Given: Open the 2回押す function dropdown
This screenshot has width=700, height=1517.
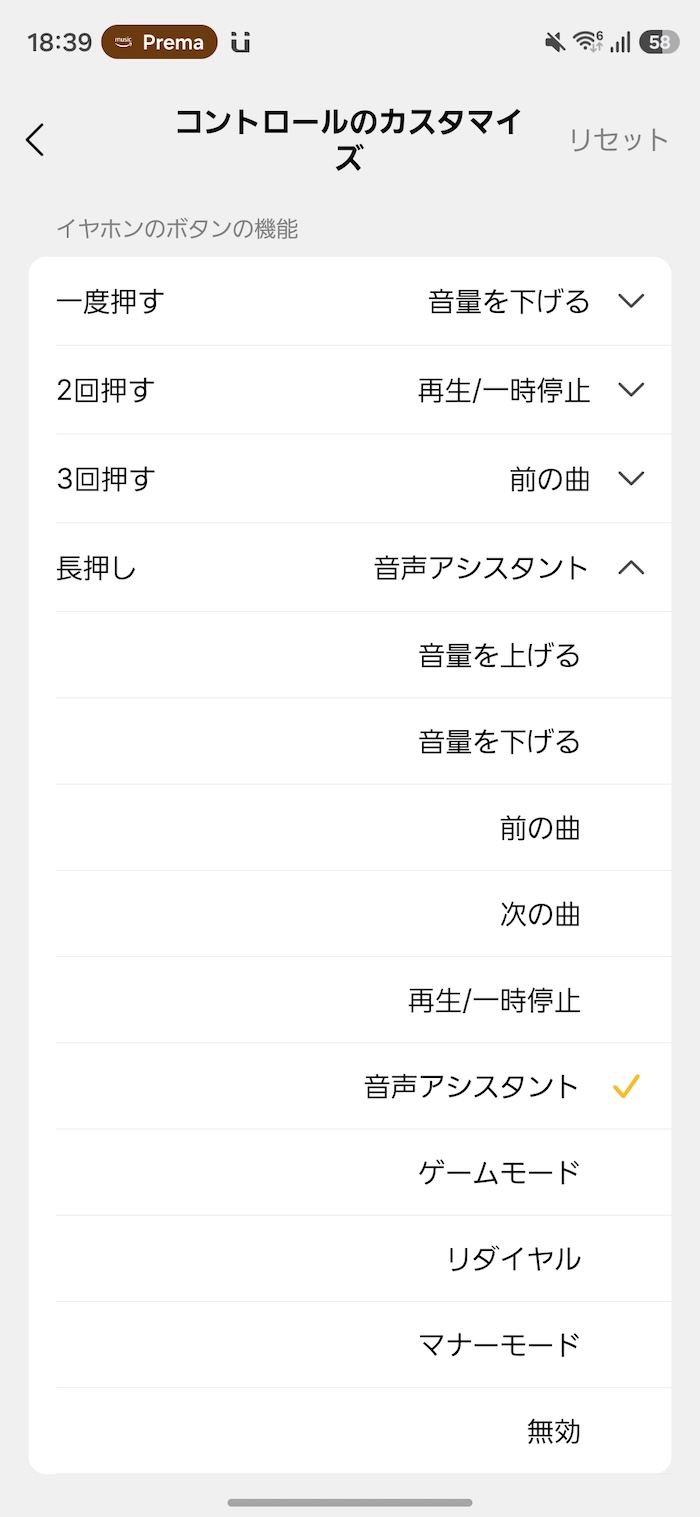Looking at the screenshot, I should [x=631, y=390].
